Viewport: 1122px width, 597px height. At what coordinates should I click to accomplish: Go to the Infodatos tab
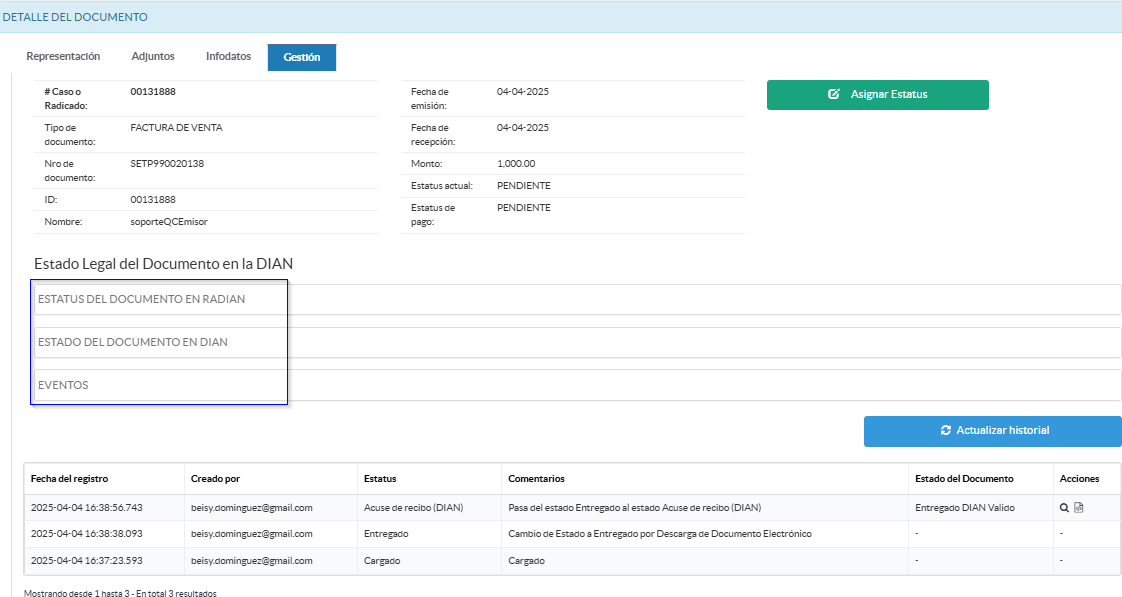click(228, 57)
